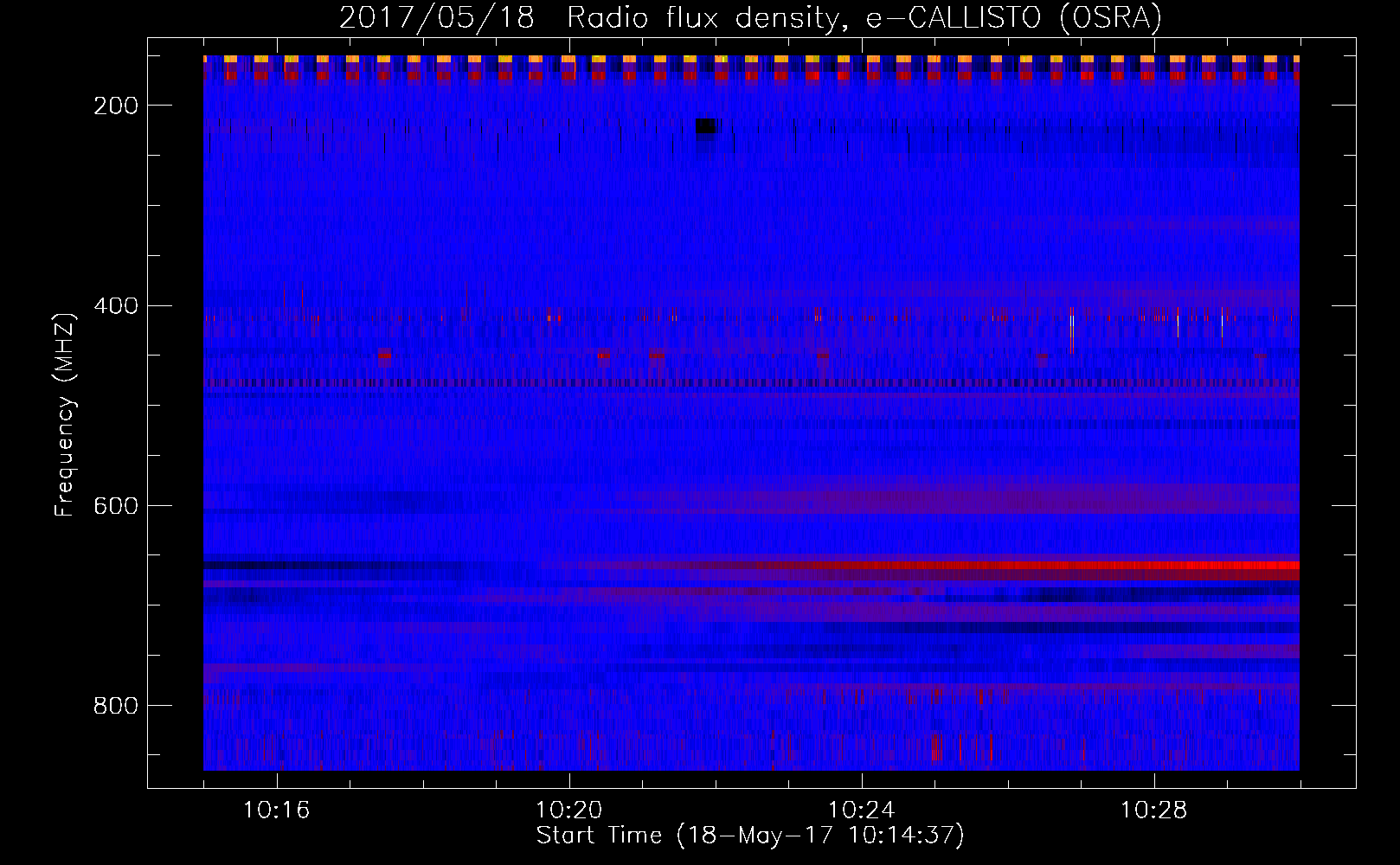
Task: Click the black data gap near 220 MHz
Action: (x=705, y=126)
